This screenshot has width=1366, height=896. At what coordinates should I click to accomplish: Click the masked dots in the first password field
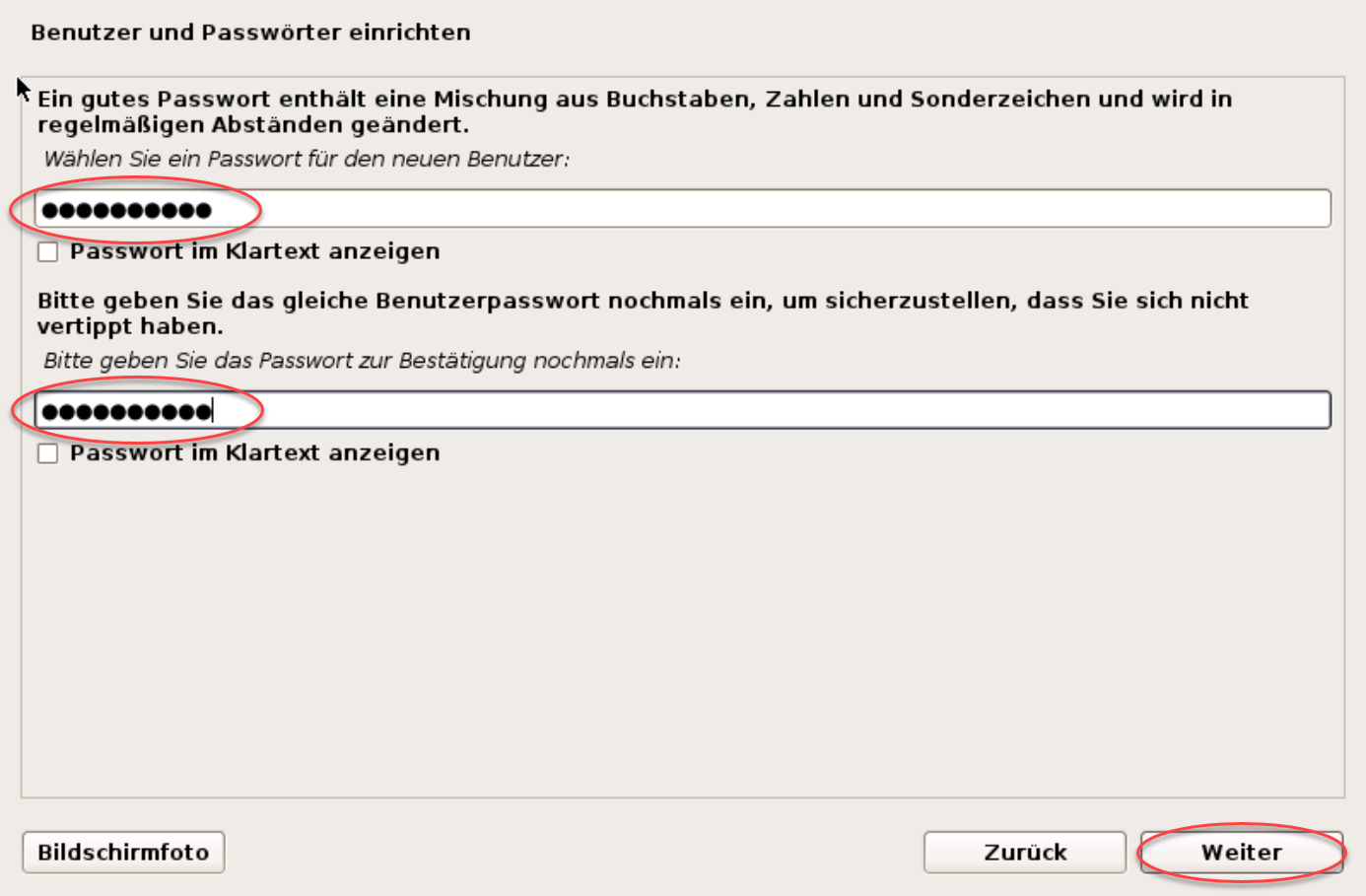point(126,210)
